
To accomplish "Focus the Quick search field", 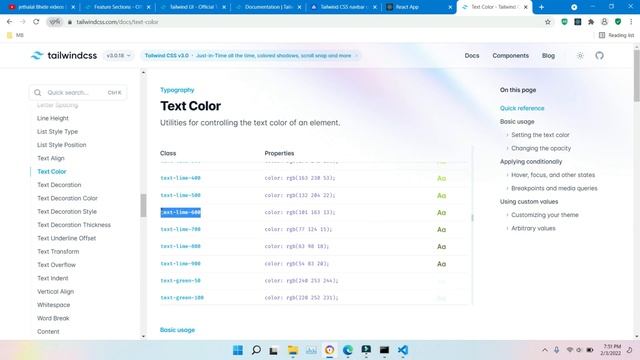I will (78, 93).
